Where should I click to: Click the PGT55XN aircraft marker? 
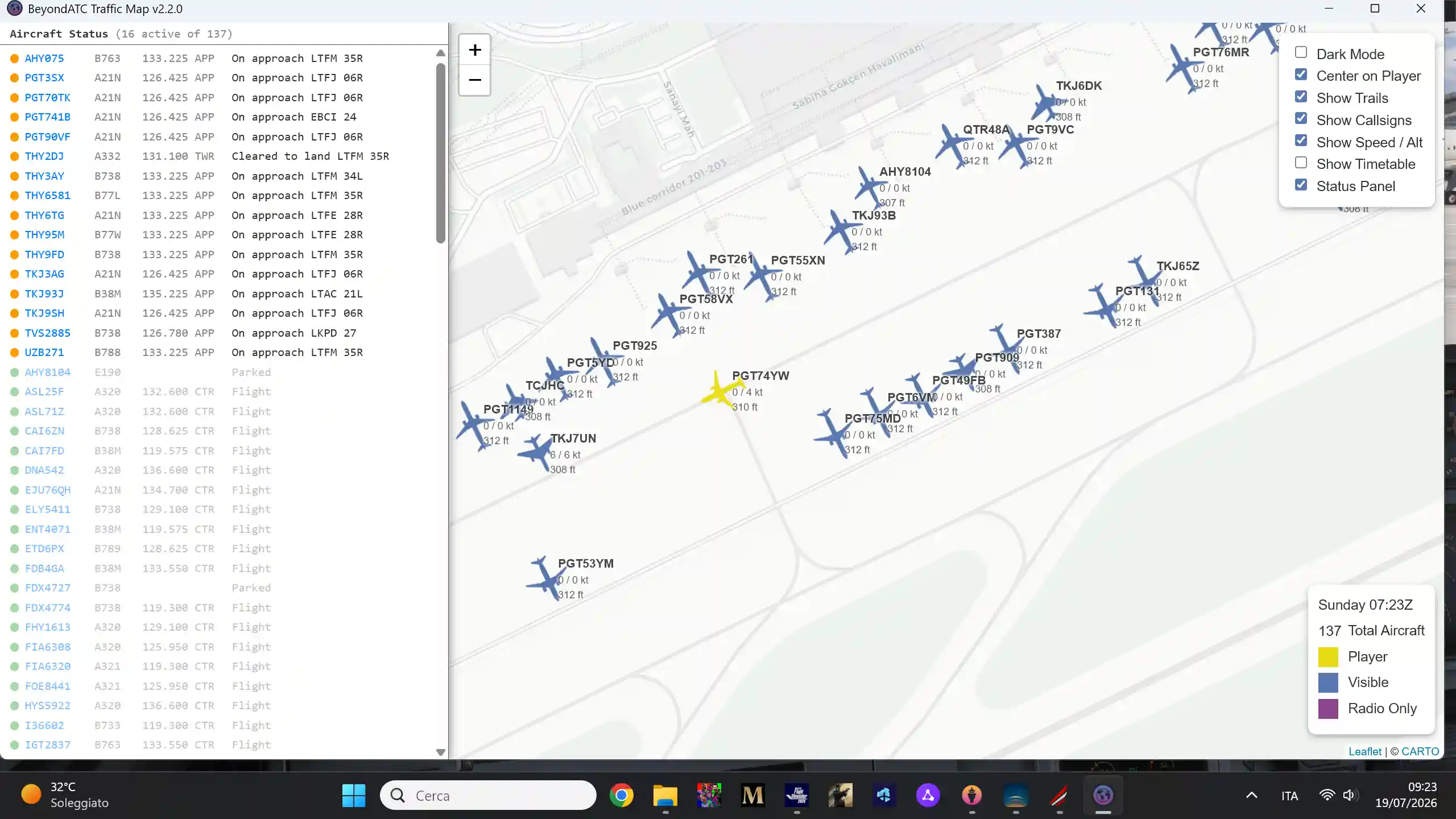(x=762, y=276)
